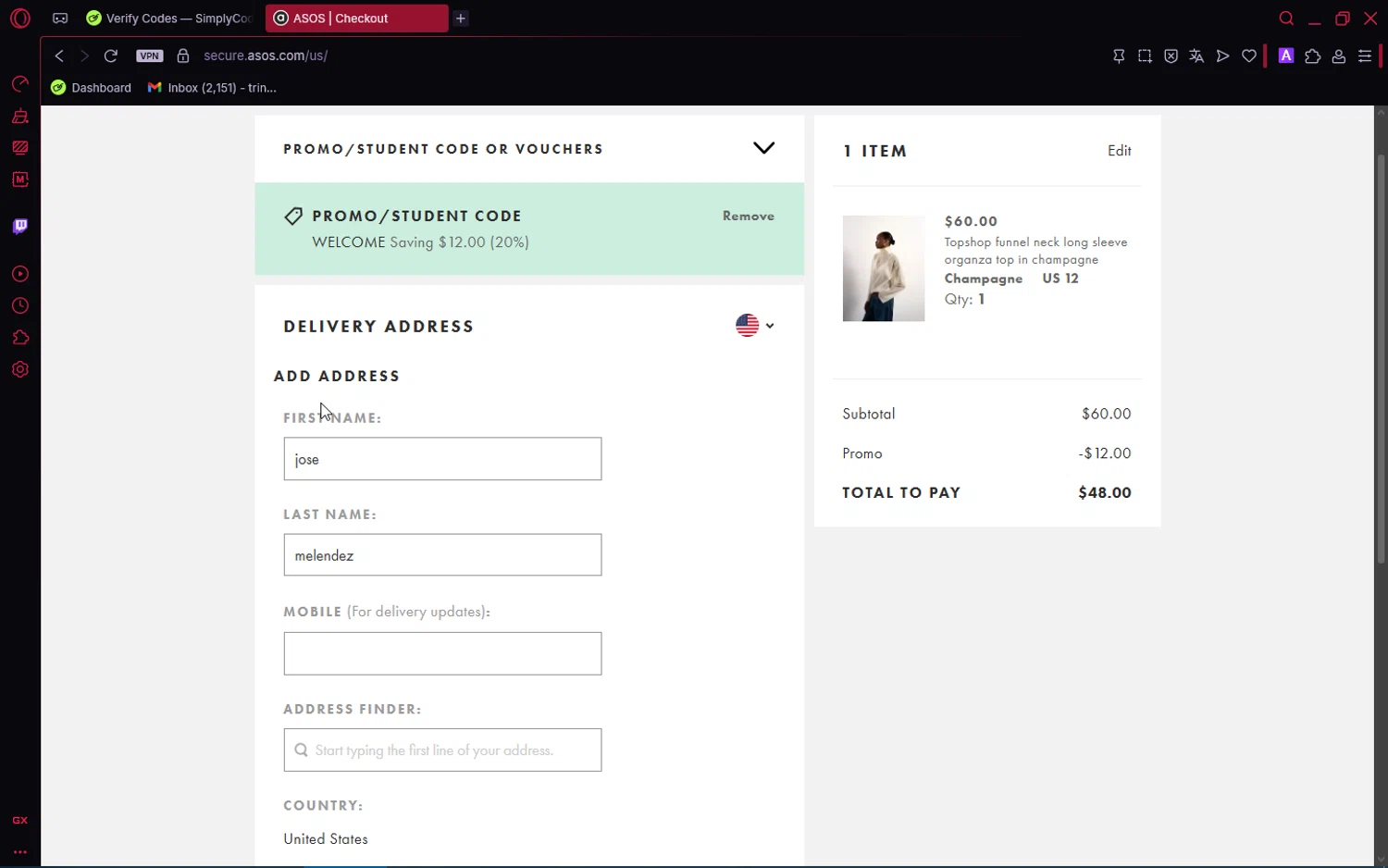This screenshot has height=868, width=1388.
Task: Edit the 1 item bag
Action: coord(1120,151)
